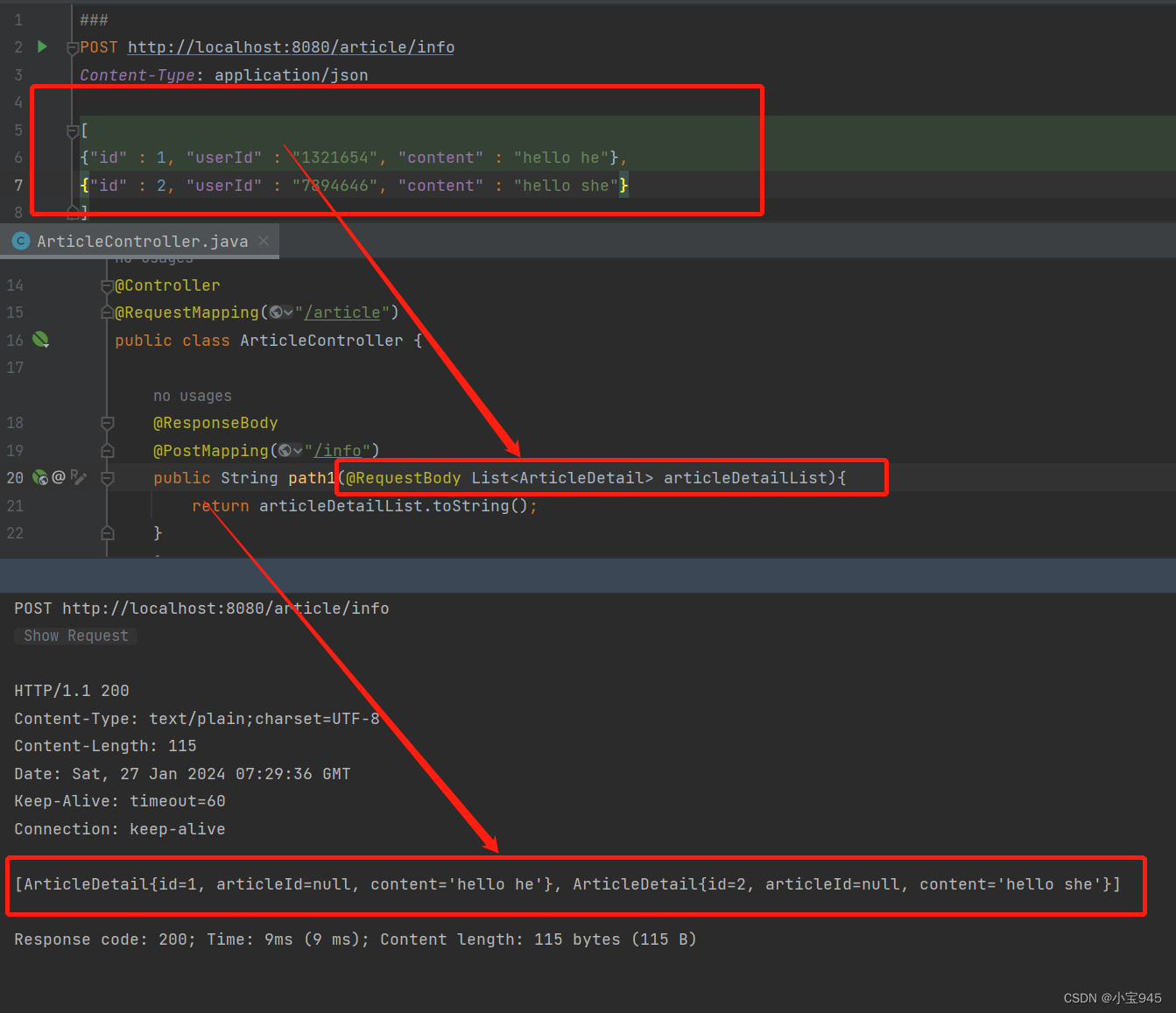
Task: Click the "HTTP/1.1 200" response status line
Action: tap(72, 691)
